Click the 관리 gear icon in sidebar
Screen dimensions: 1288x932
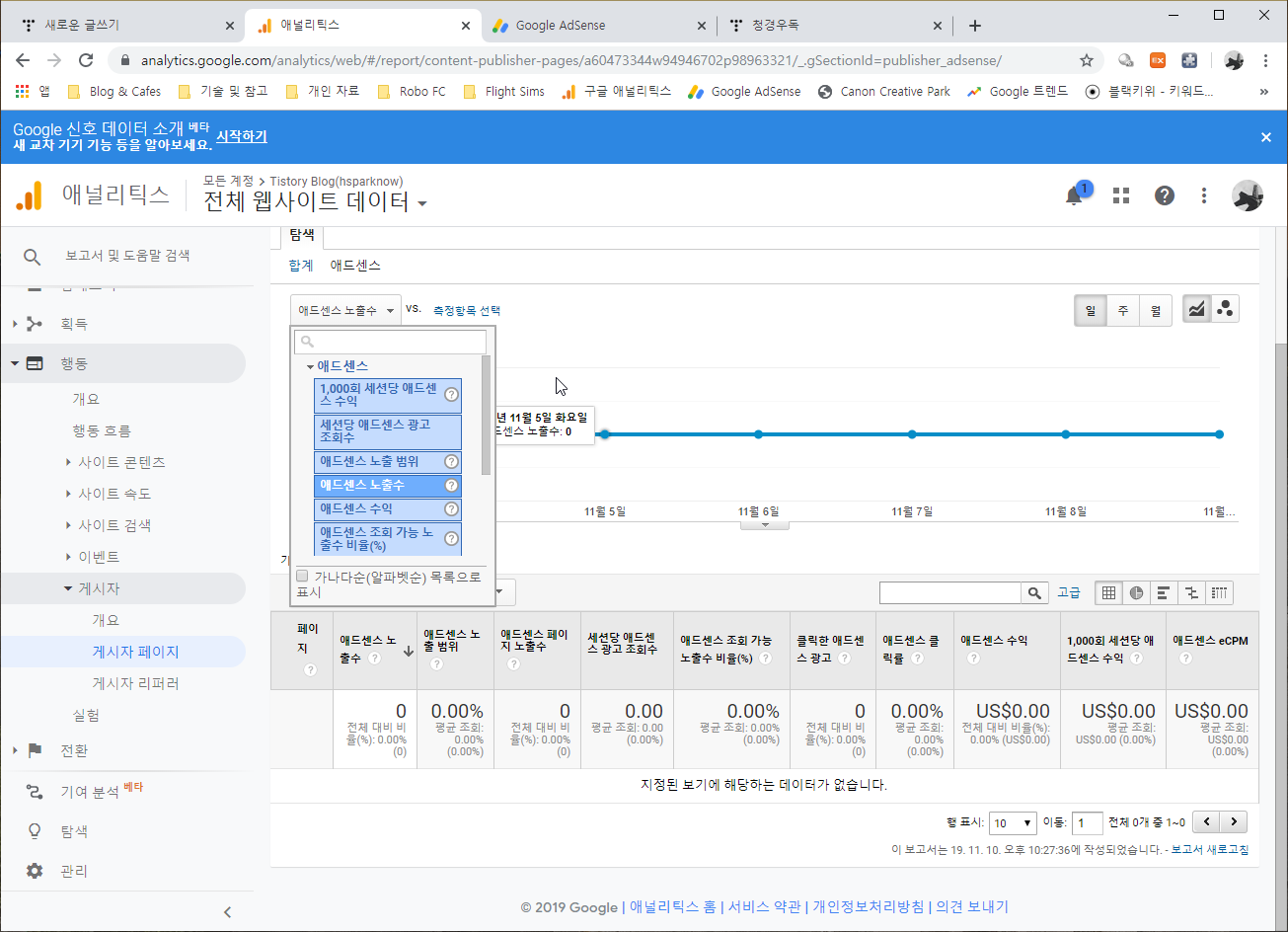[x=35, y=871]
